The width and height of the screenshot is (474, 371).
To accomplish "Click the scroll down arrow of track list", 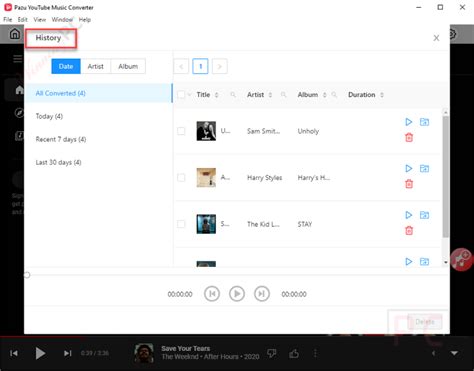I will [x=446, y=263].
